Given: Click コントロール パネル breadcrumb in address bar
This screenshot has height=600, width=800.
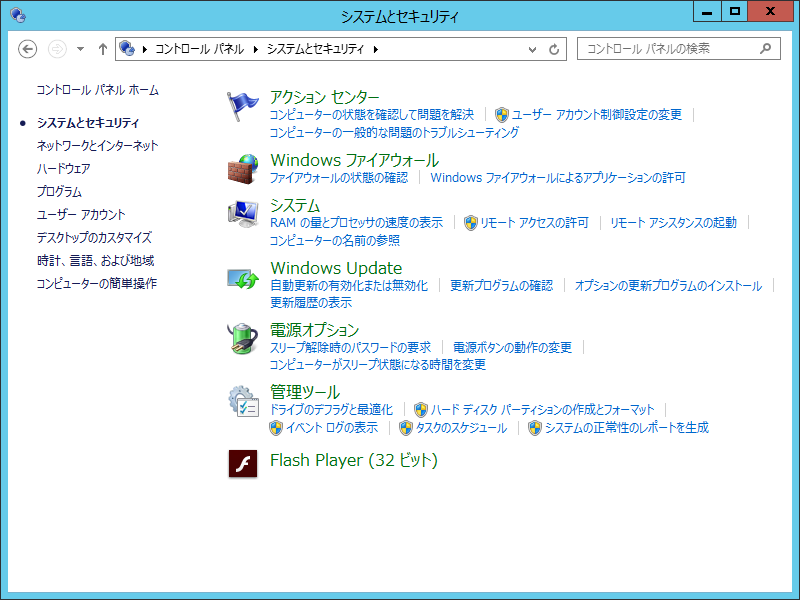Looking at the screenshot, I should [199, 49].
